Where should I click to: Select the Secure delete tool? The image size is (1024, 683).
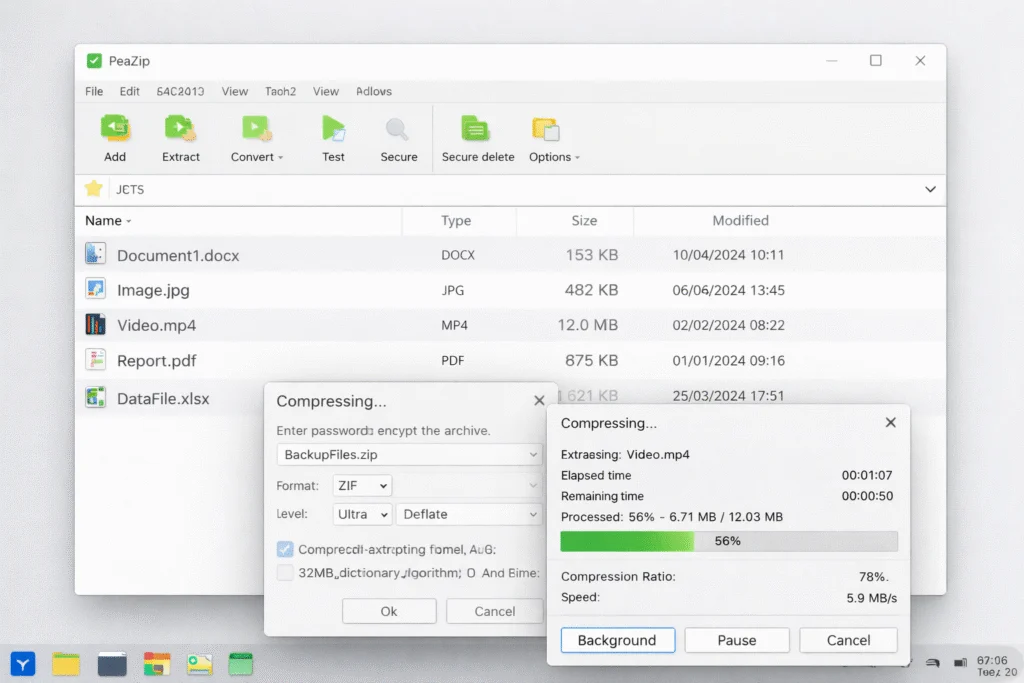pyautogui.click(x=476, y=138)
